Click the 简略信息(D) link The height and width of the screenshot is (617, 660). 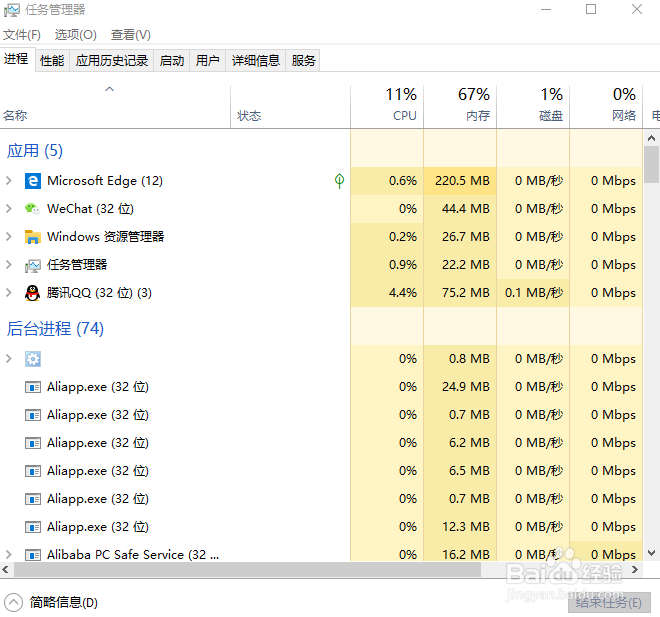(x=64, y=603)
